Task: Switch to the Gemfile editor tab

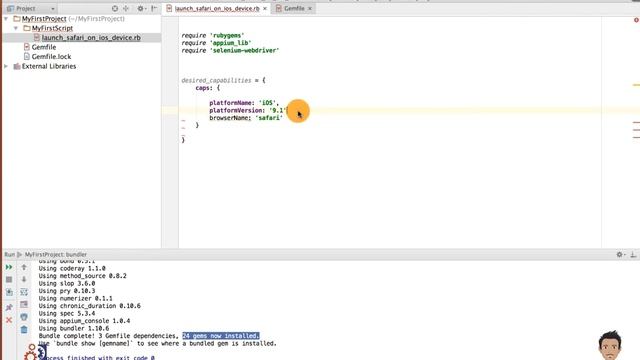Action: 294,8
